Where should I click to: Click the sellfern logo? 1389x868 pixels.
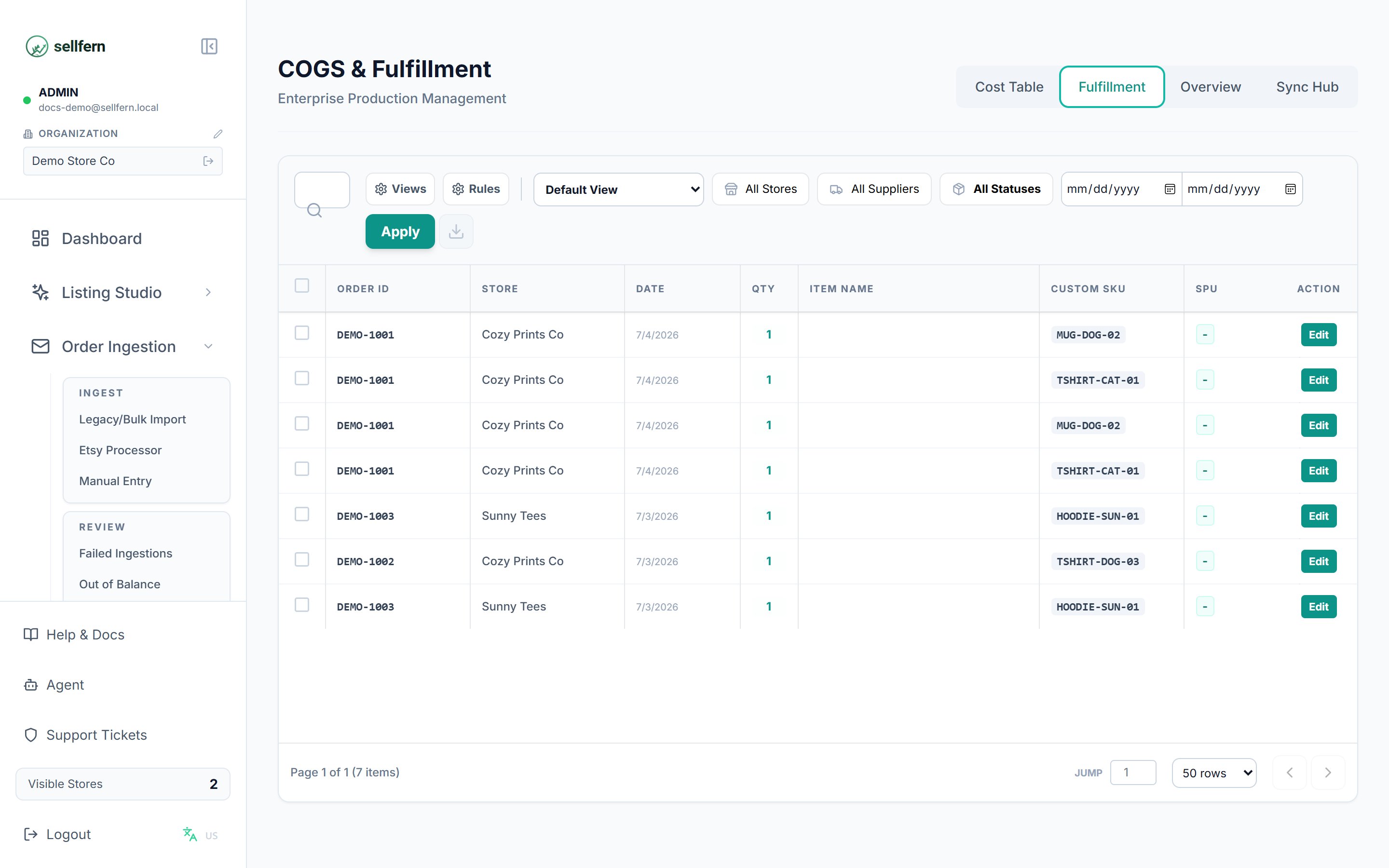tap(66, 46)
